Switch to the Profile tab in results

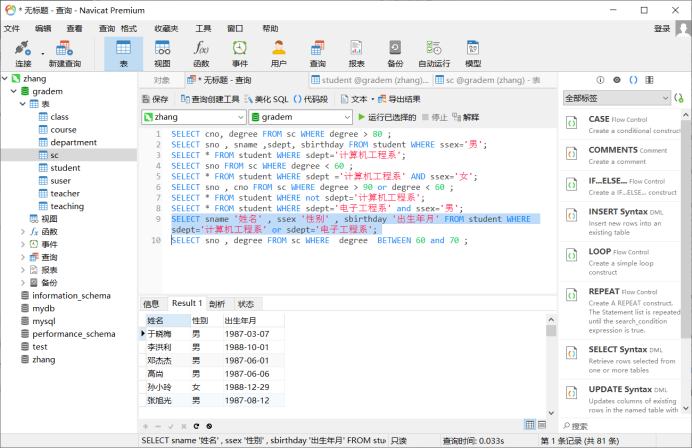217,304
